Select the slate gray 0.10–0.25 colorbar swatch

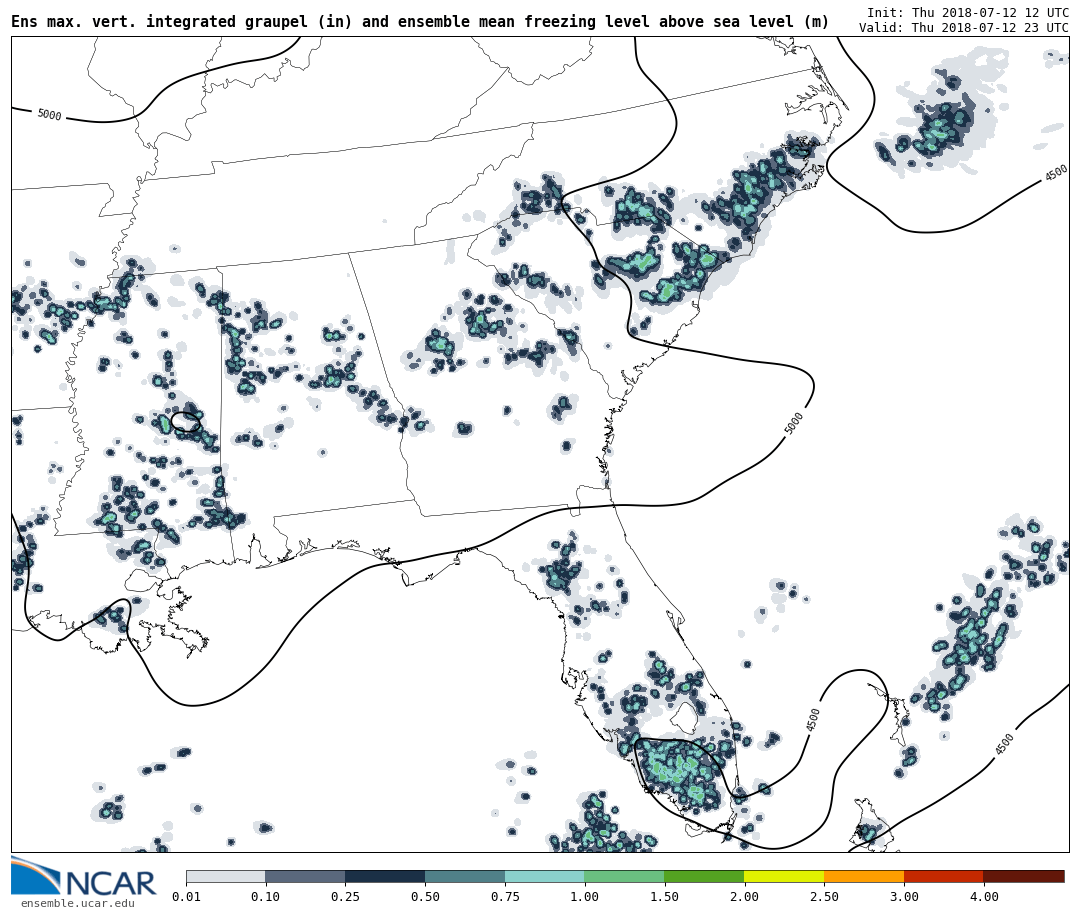point(305,876)
